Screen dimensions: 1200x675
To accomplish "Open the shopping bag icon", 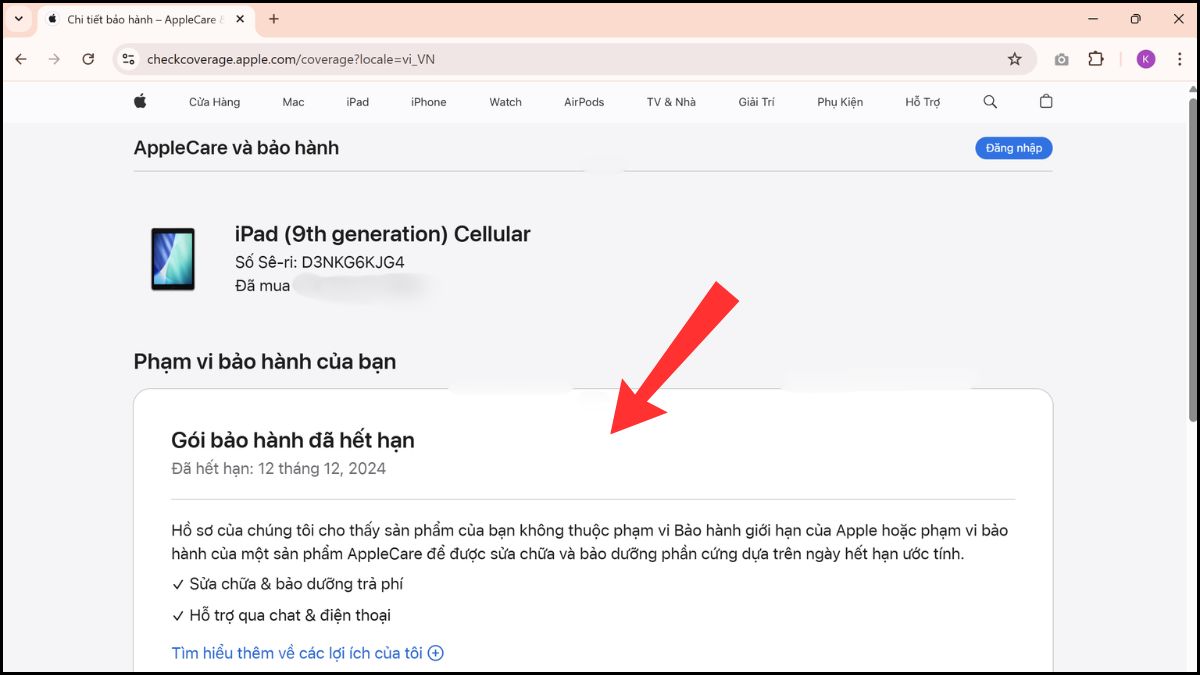I will [x=1045, y=101].
